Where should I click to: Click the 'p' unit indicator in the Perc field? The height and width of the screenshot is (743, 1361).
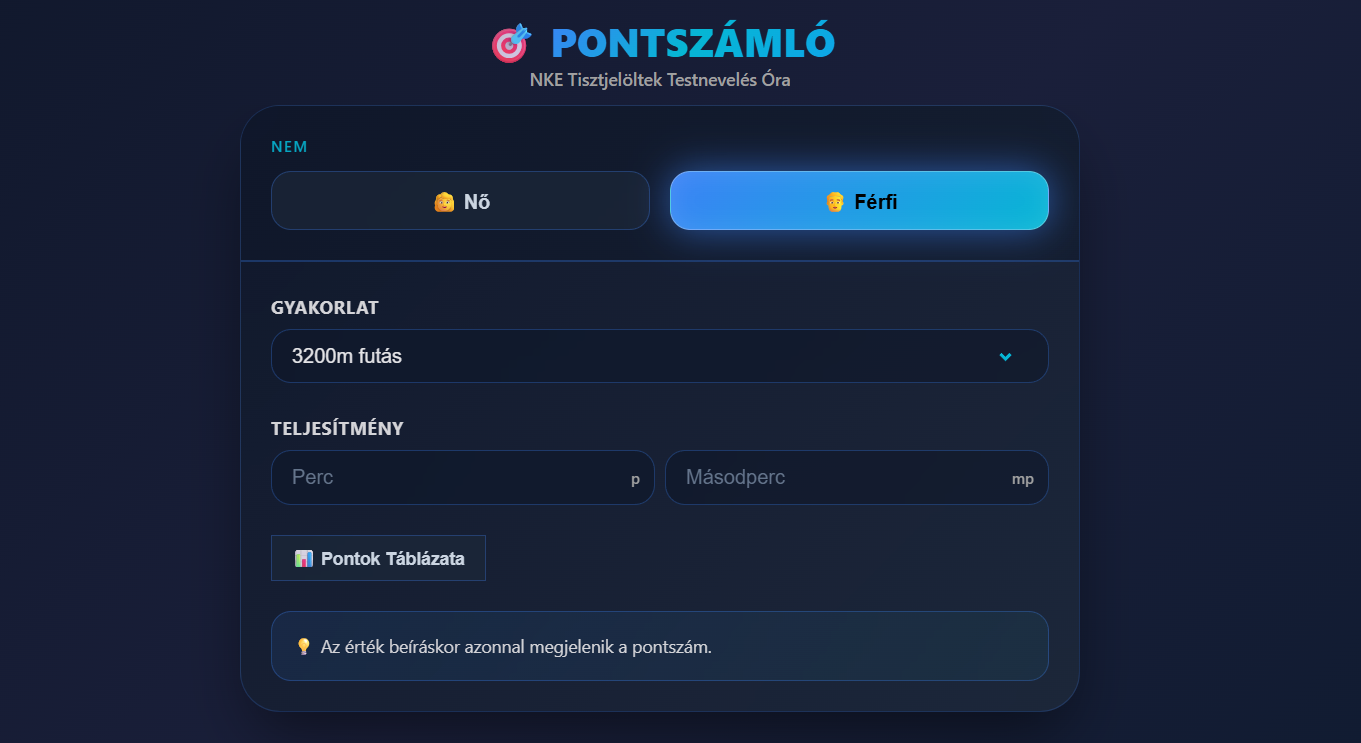pos(634,478)
